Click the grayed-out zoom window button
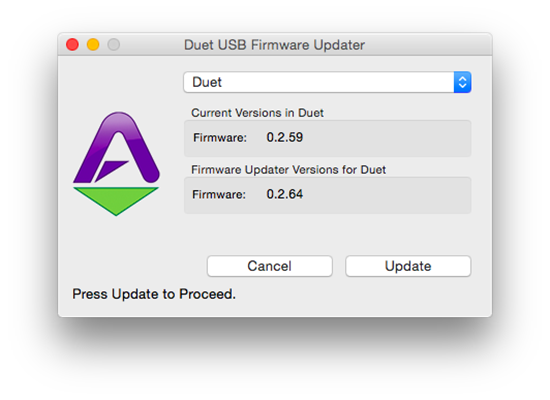The image size is (550, 400). click(x=114, y=45)
